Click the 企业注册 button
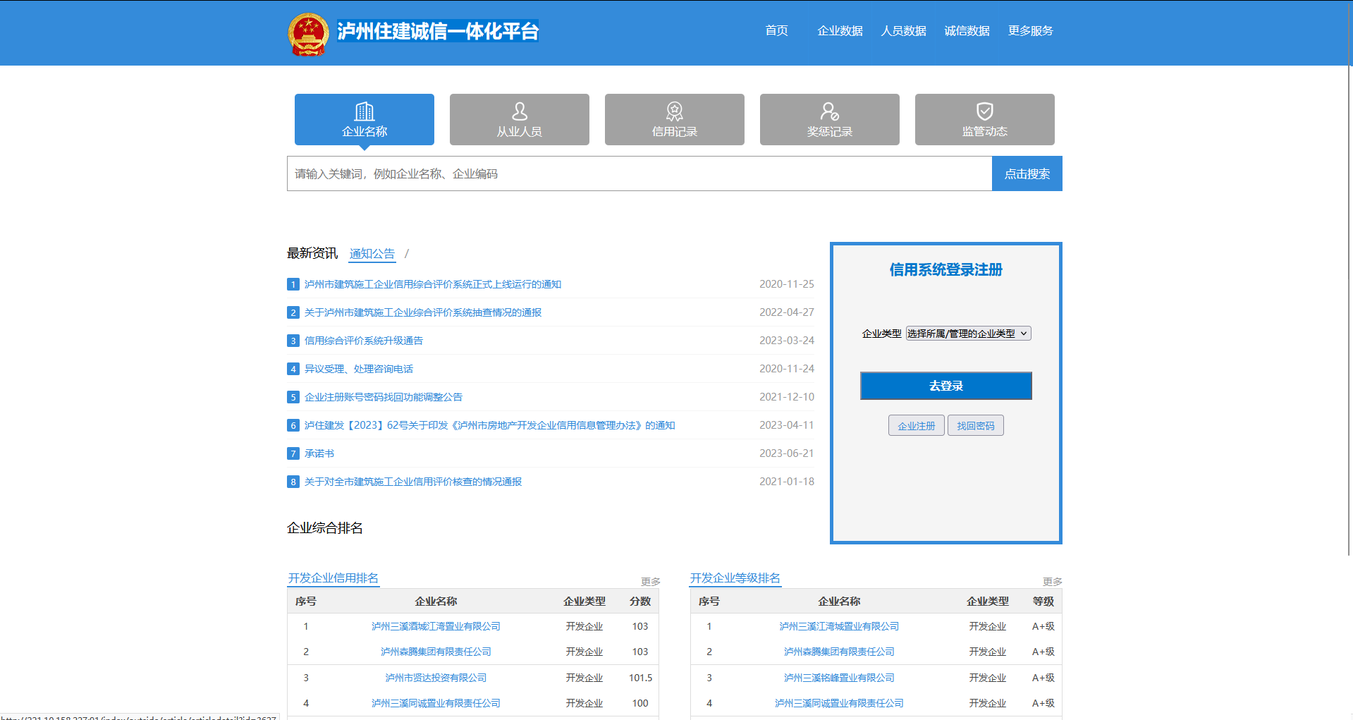1353x720 pixels. click(916, 426)
